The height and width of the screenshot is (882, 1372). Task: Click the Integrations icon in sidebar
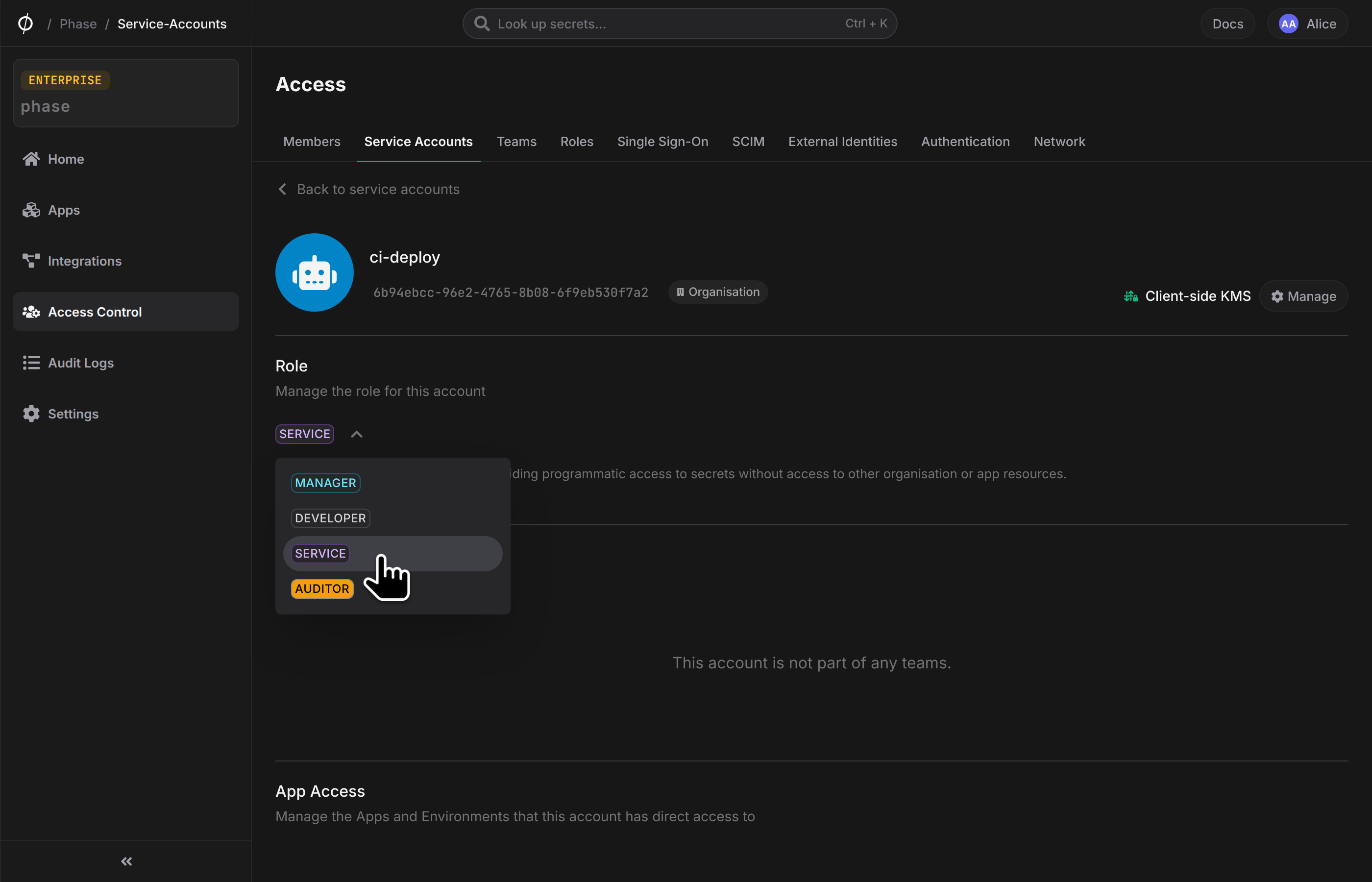click(x=31, y=261)
